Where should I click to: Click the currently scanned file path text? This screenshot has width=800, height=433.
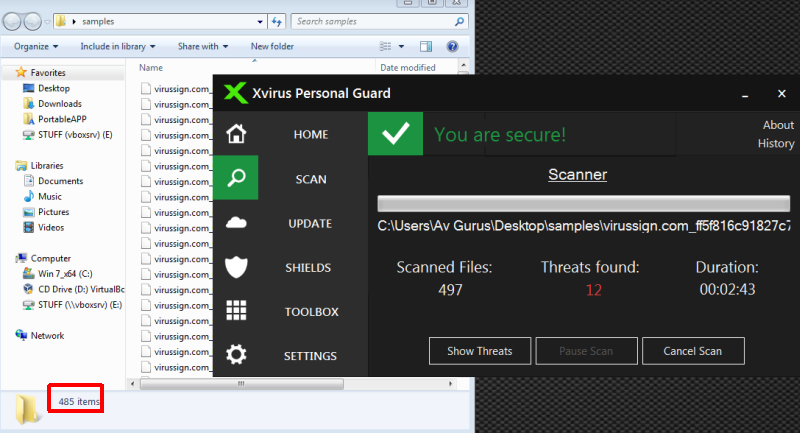584,226
